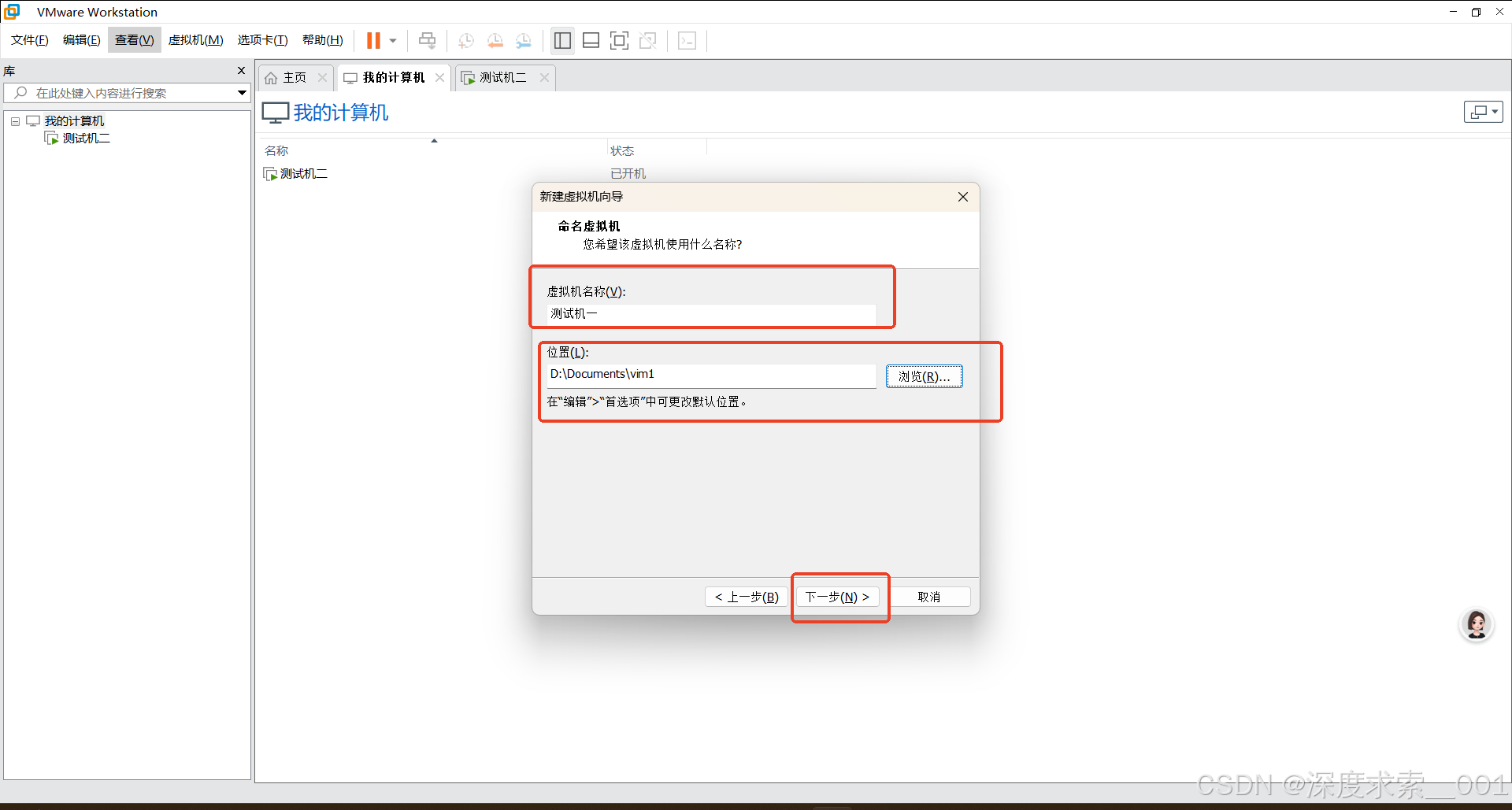Toggle the library sidebar view icon

click(x=562, y=40)
